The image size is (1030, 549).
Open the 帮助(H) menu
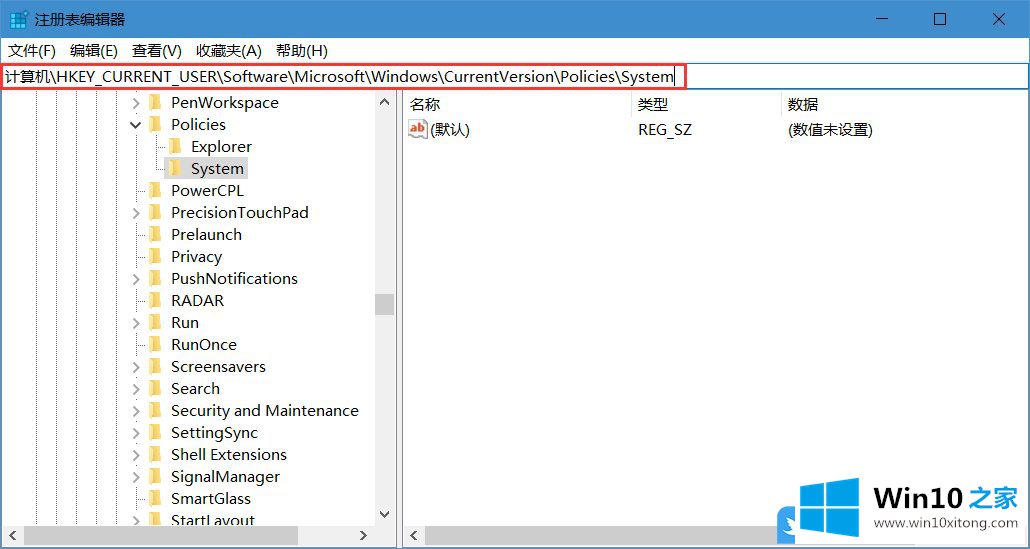(x=302, y=51)
